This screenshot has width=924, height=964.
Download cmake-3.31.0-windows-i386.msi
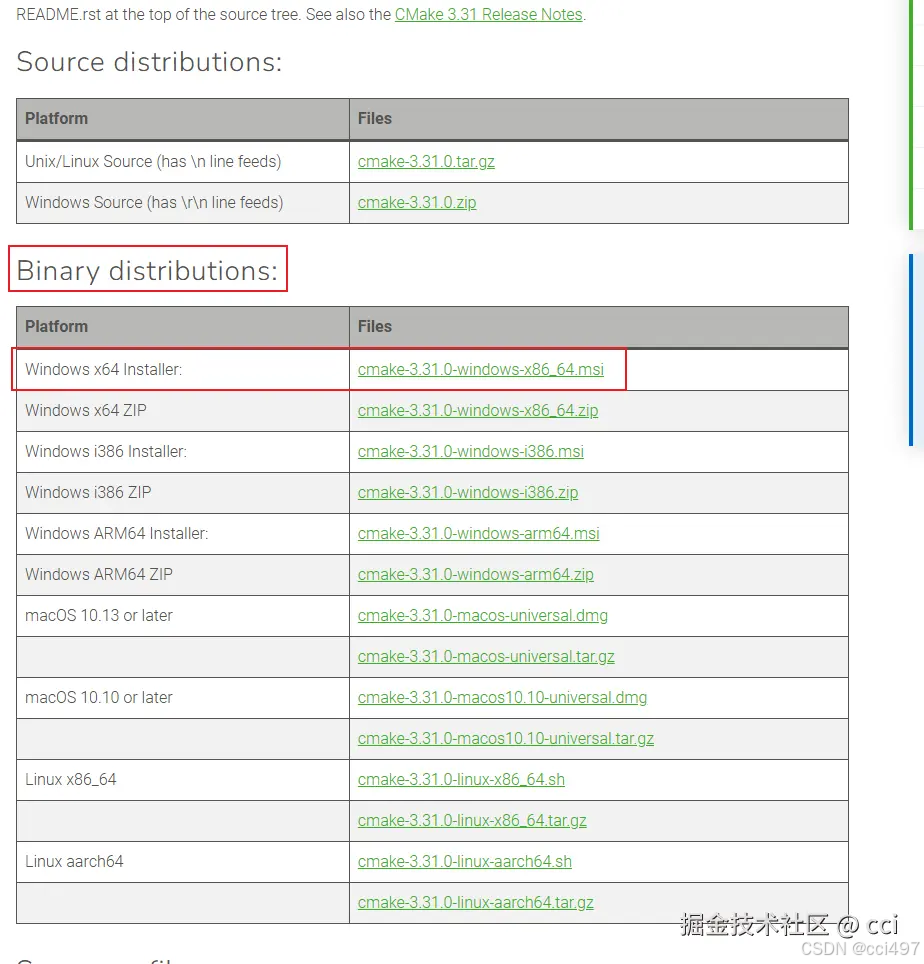[470, 451]
